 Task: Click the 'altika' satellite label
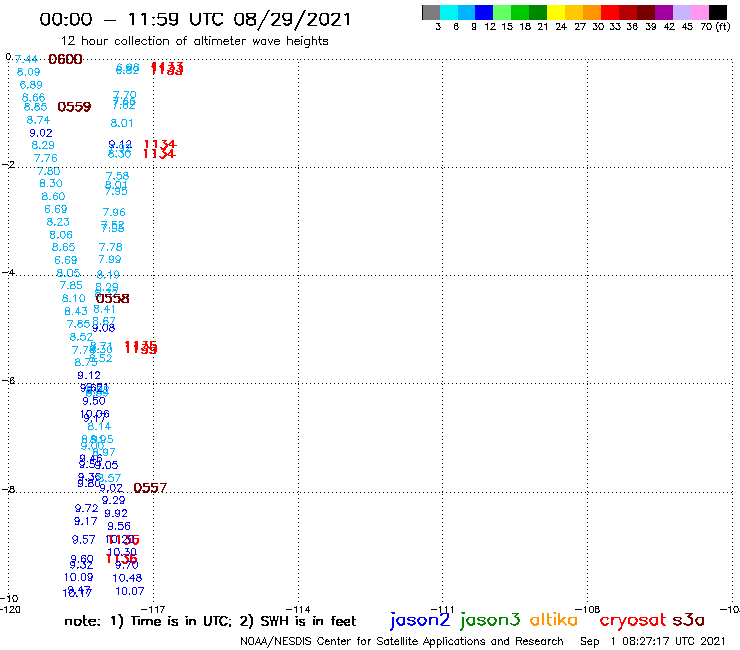554,620
